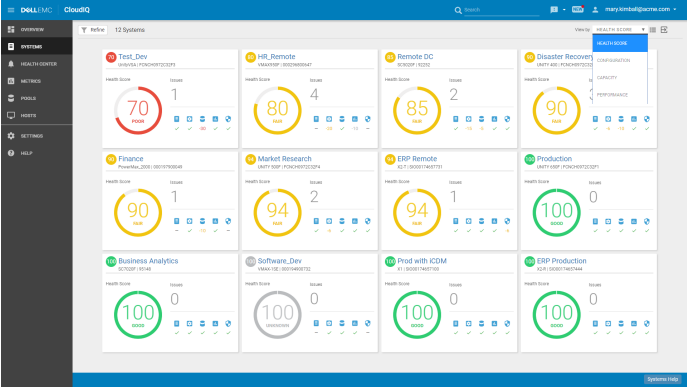Open the HR_Remote system link

click(x=276, y=57)
